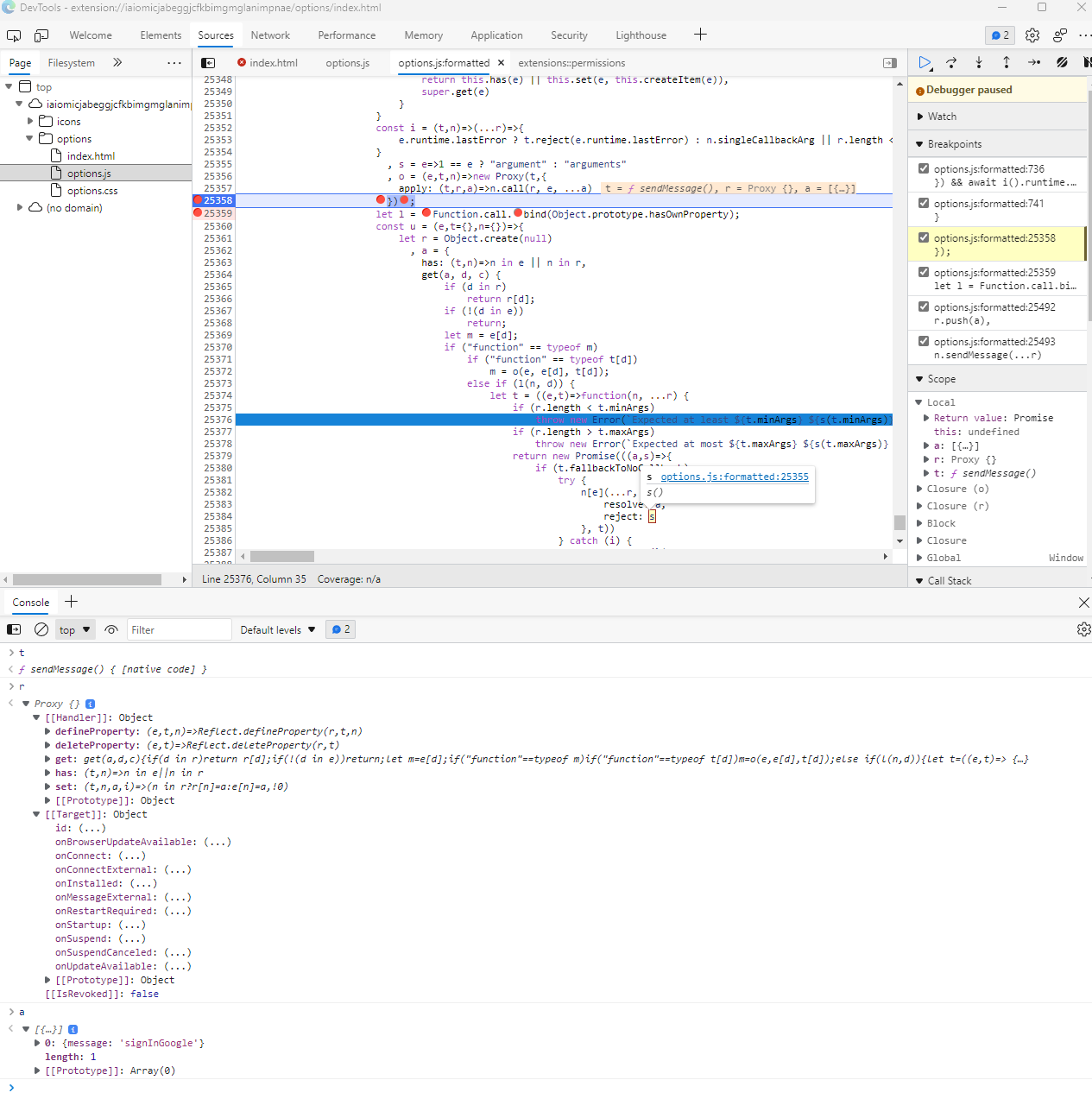1092x1099 pixels.
Task: Open the issues counter badge showing 2
Action: 1000,35
